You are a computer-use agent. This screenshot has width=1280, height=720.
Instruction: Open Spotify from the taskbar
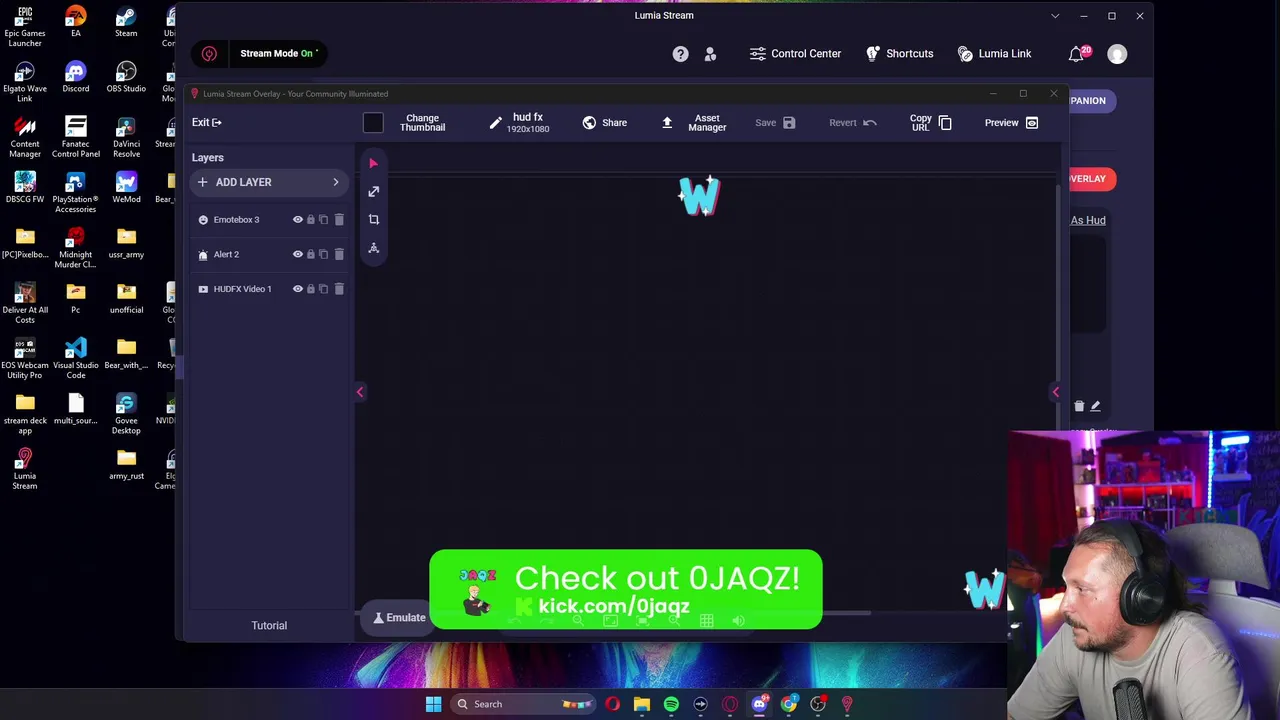[671, 704]
